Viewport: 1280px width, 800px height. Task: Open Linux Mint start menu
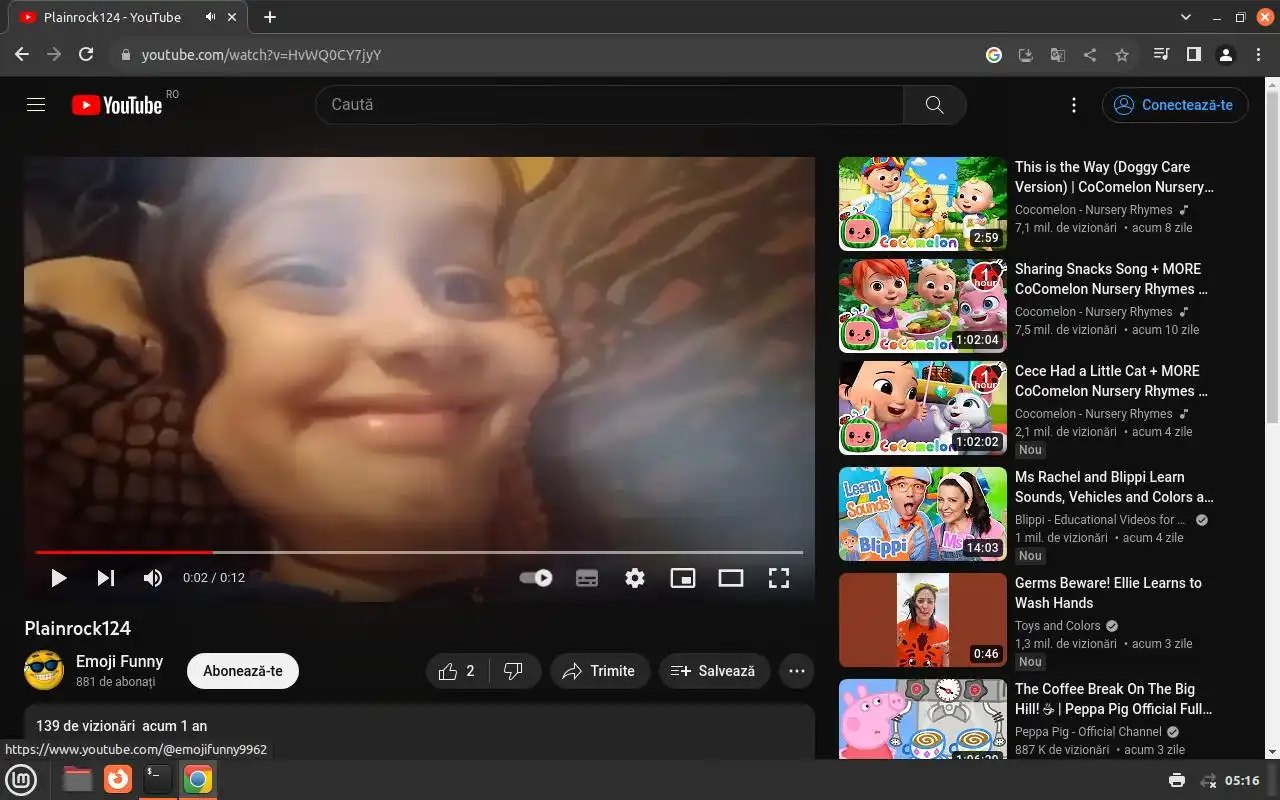(22, 780)
